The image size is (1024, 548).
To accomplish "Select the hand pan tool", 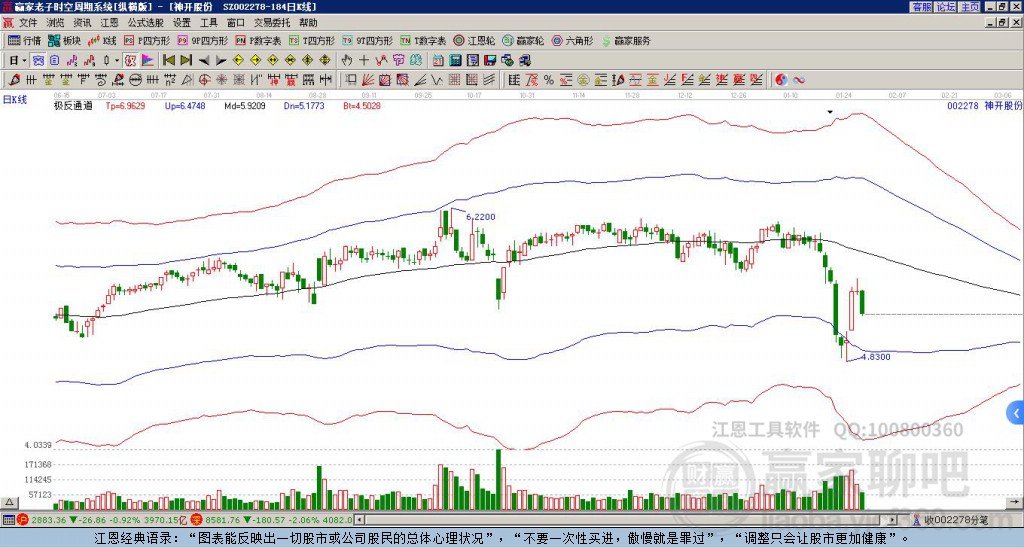I will tap(347, 60).
